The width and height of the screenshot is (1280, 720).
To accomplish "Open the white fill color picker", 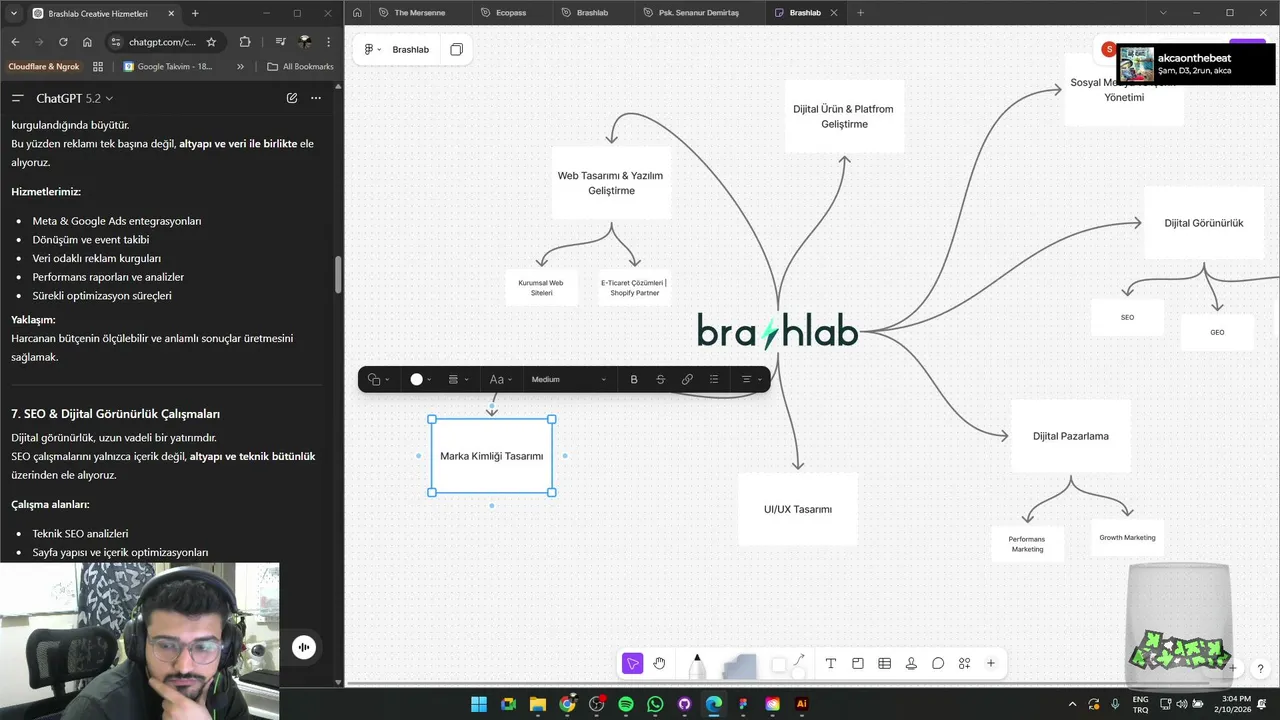I will 421,379.
